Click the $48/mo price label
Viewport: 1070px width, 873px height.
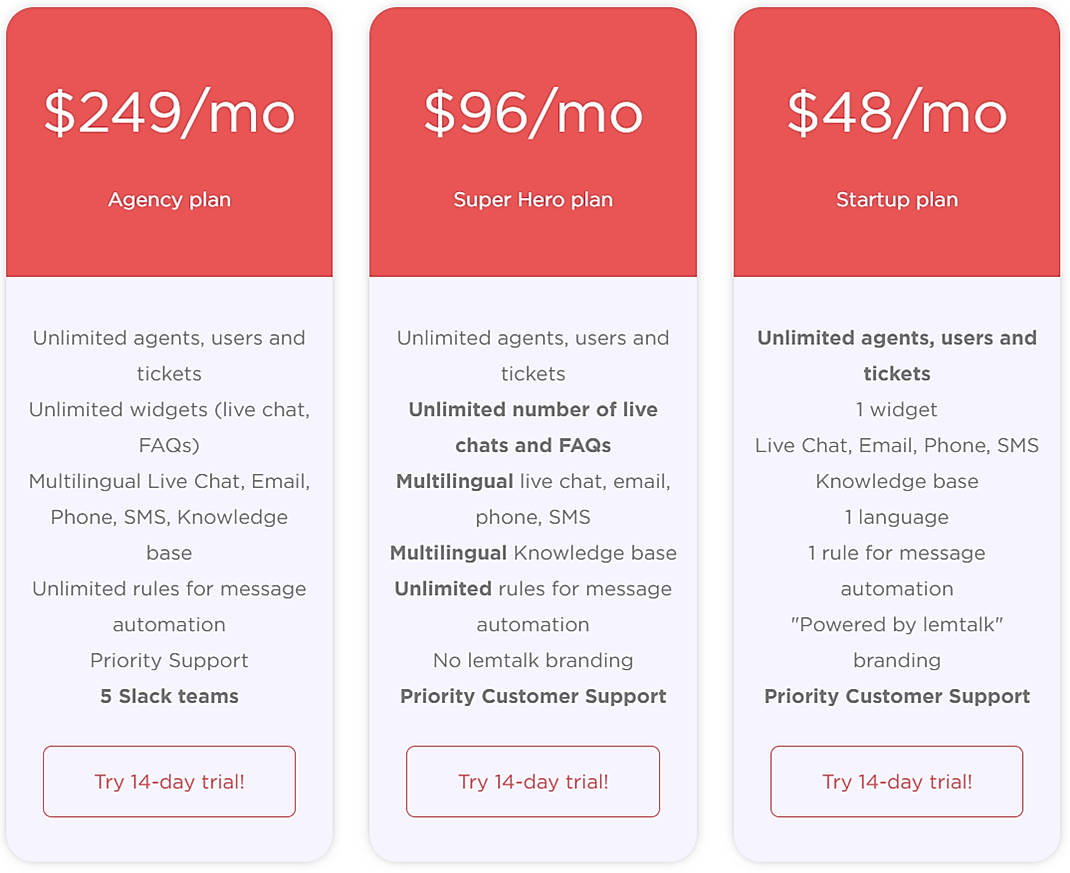coord(895,113)
